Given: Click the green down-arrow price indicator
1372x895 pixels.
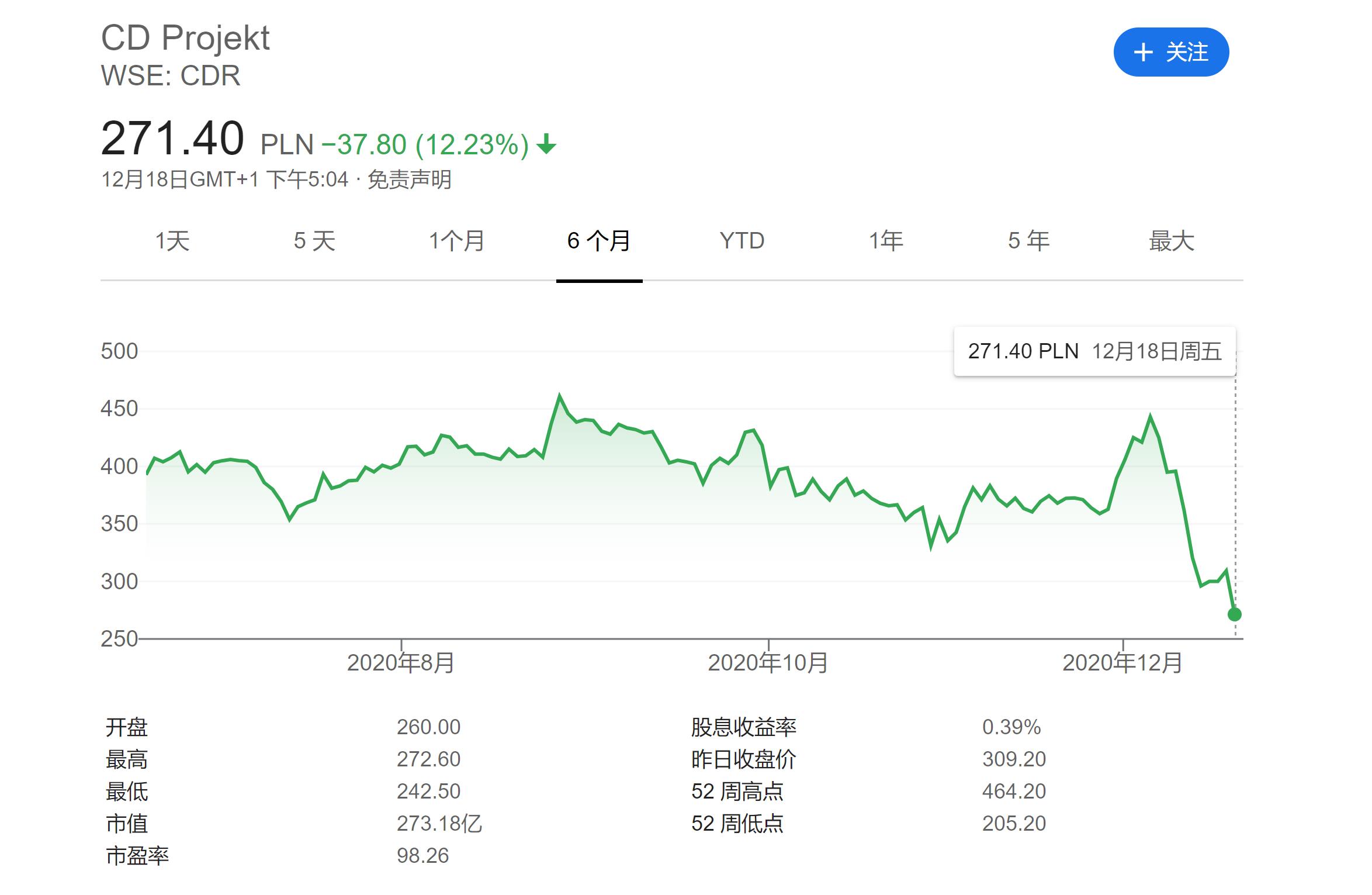Looking at the screenshot, I should tap(546, 144).
